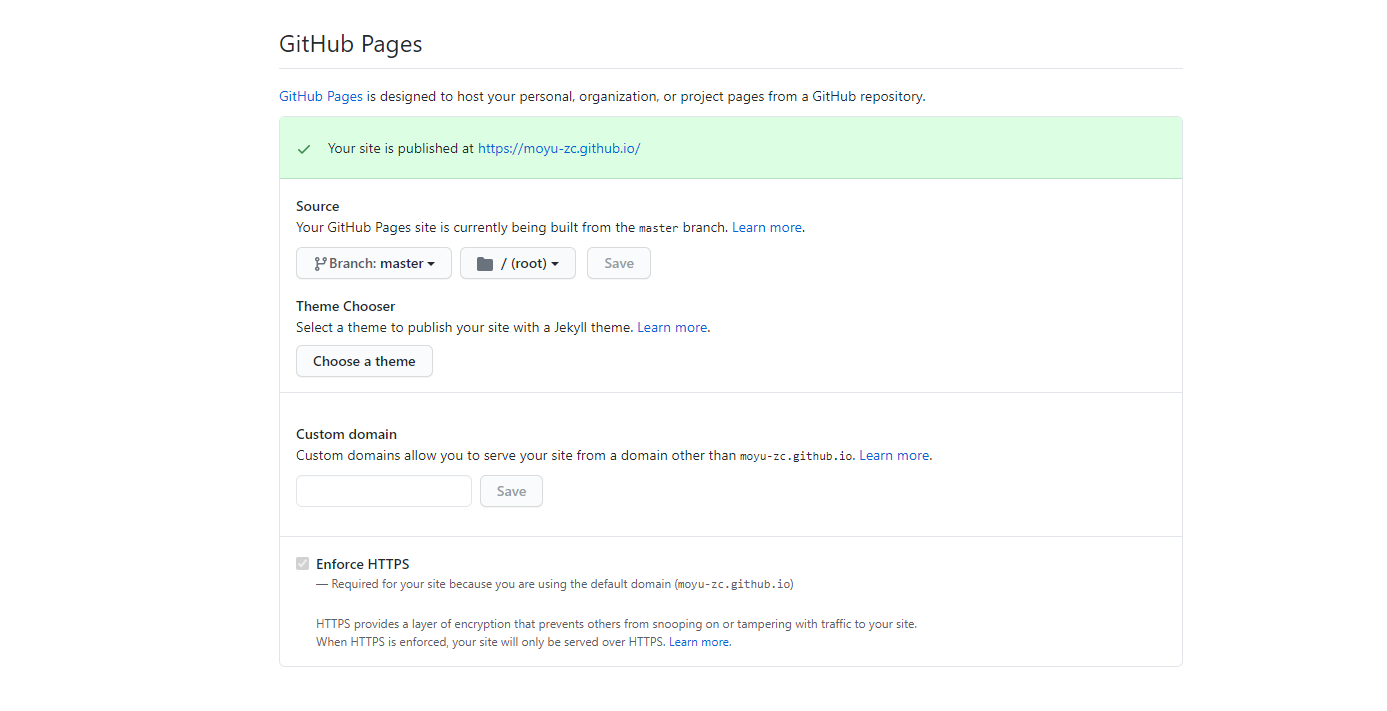Open Learn more link for custom domains
The image size is (1387, 711).
point(894,455)
